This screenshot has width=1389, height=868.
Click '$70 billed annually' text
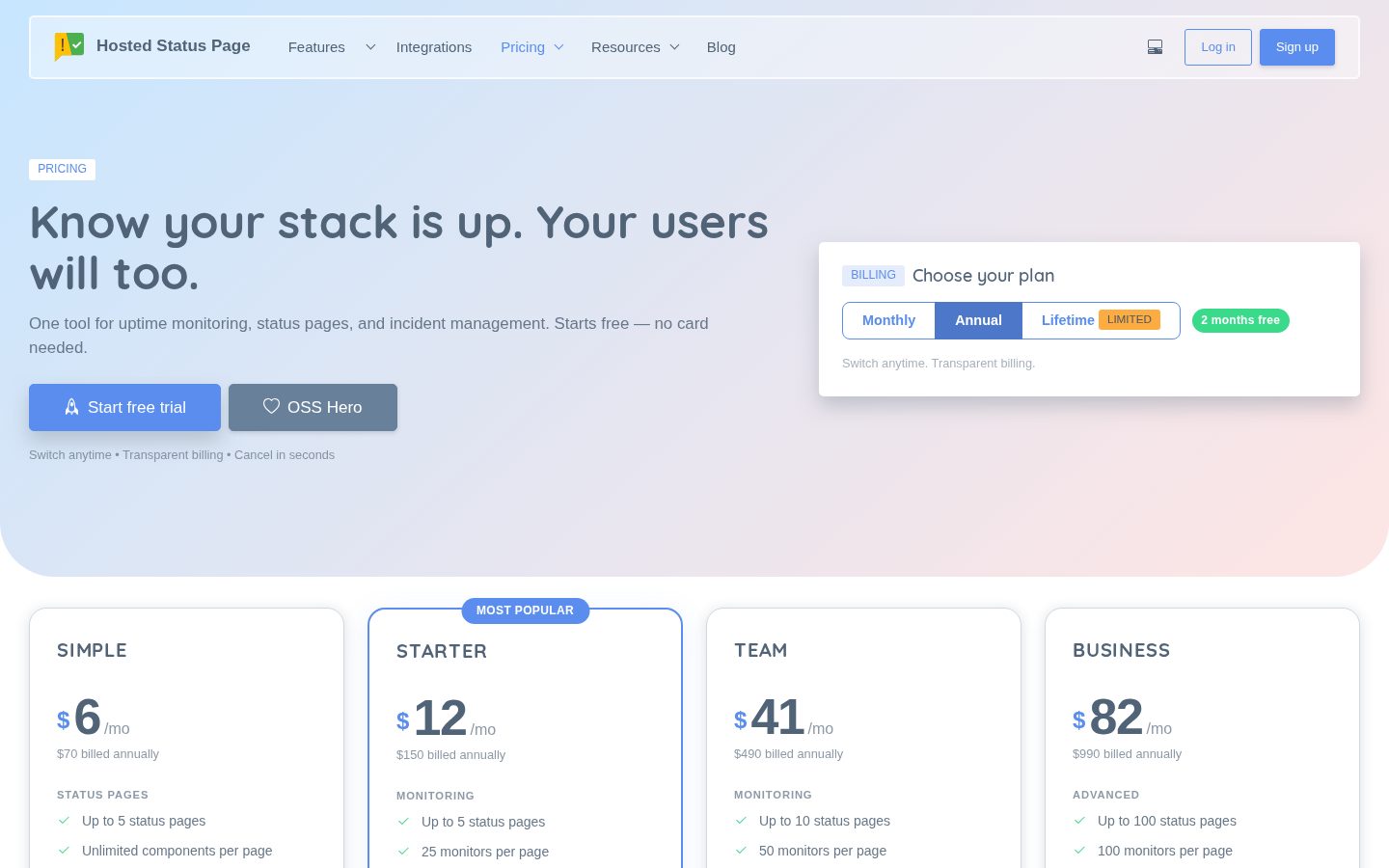pyautogui.click(x=108, y=754)
